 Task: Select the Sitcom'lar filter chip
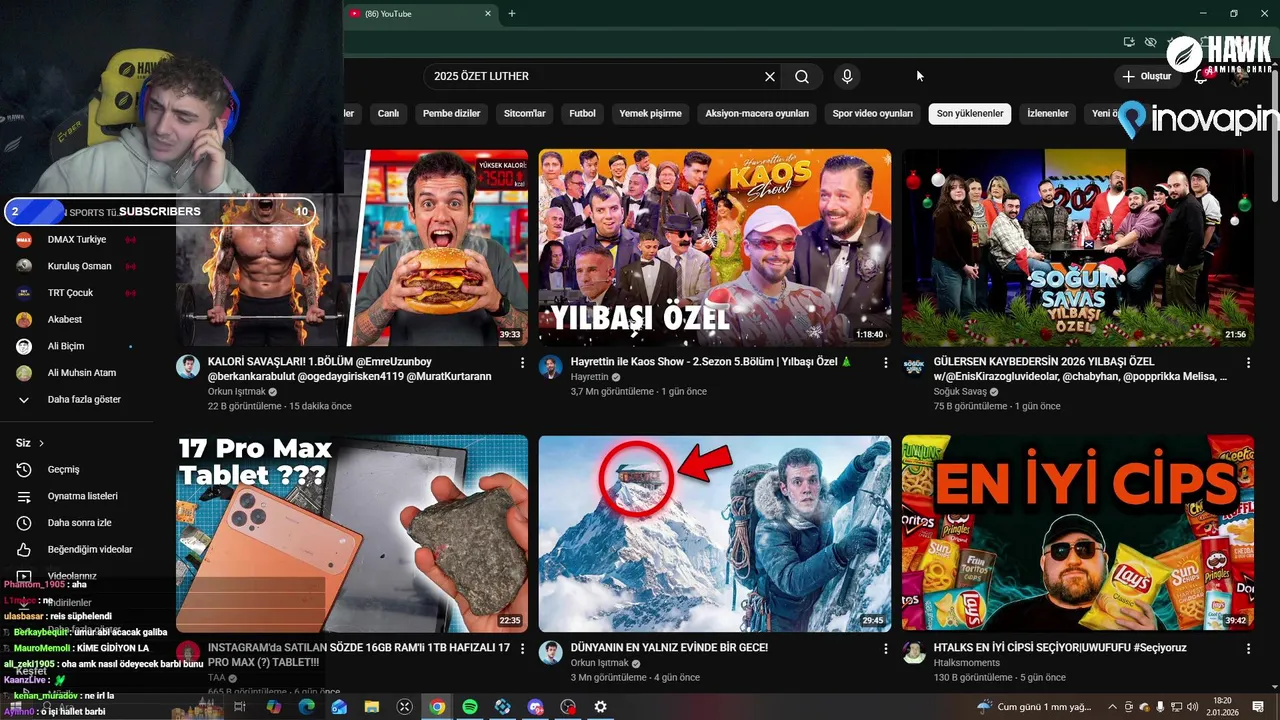tap(525, 114)
